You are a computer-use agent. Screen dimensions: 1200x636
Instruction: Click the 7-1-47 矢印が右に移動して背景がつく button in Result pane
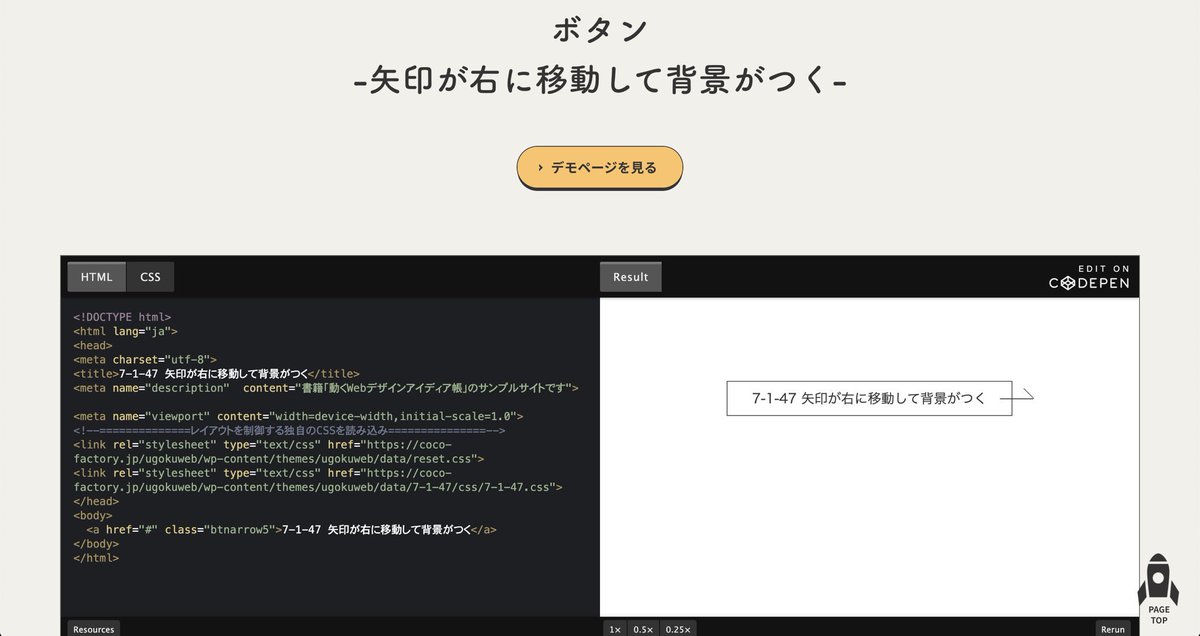pyautogui.click(x=869, y=398)
